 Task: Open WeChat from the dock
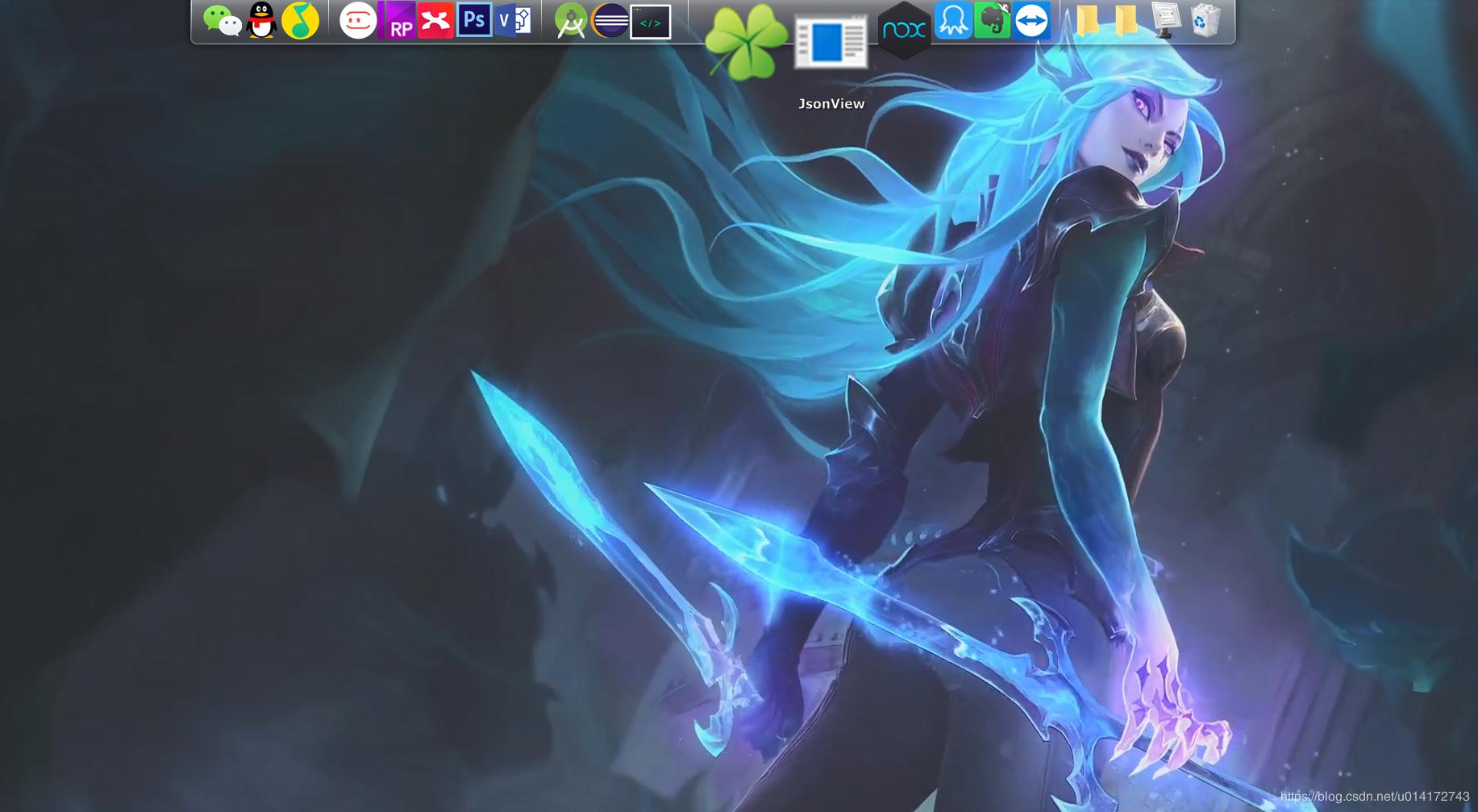pos(222,21)
